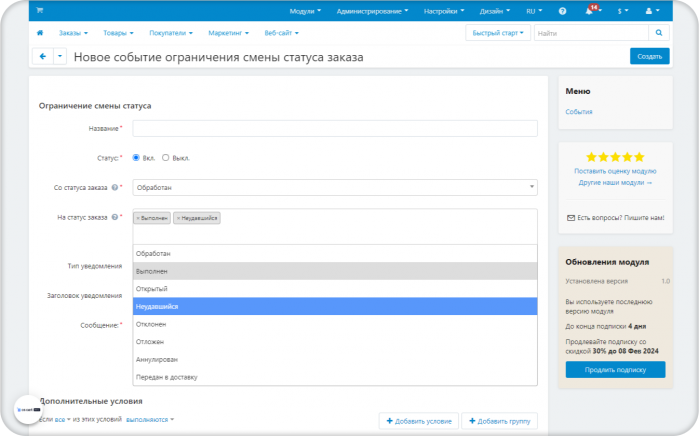700x436 pixels.
Task: Open the Товары menu
Action: [x=118, y=33]
